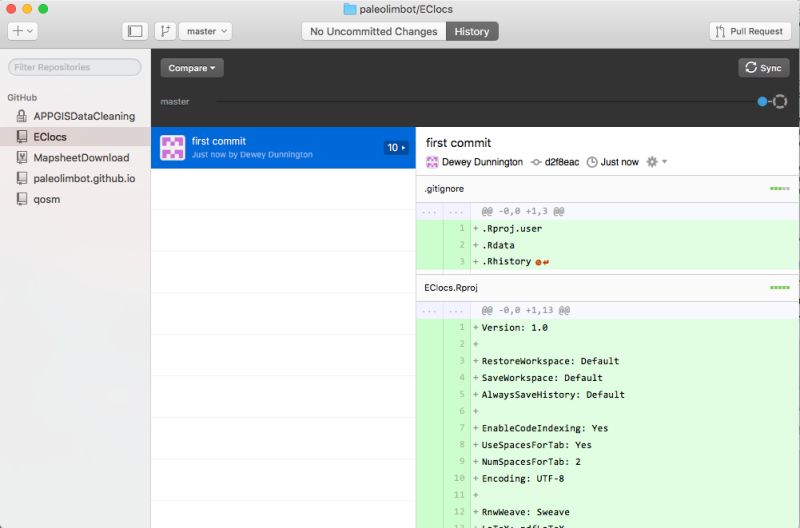Click the 'RnwWeave: Sweave' line

coord(608,512)
